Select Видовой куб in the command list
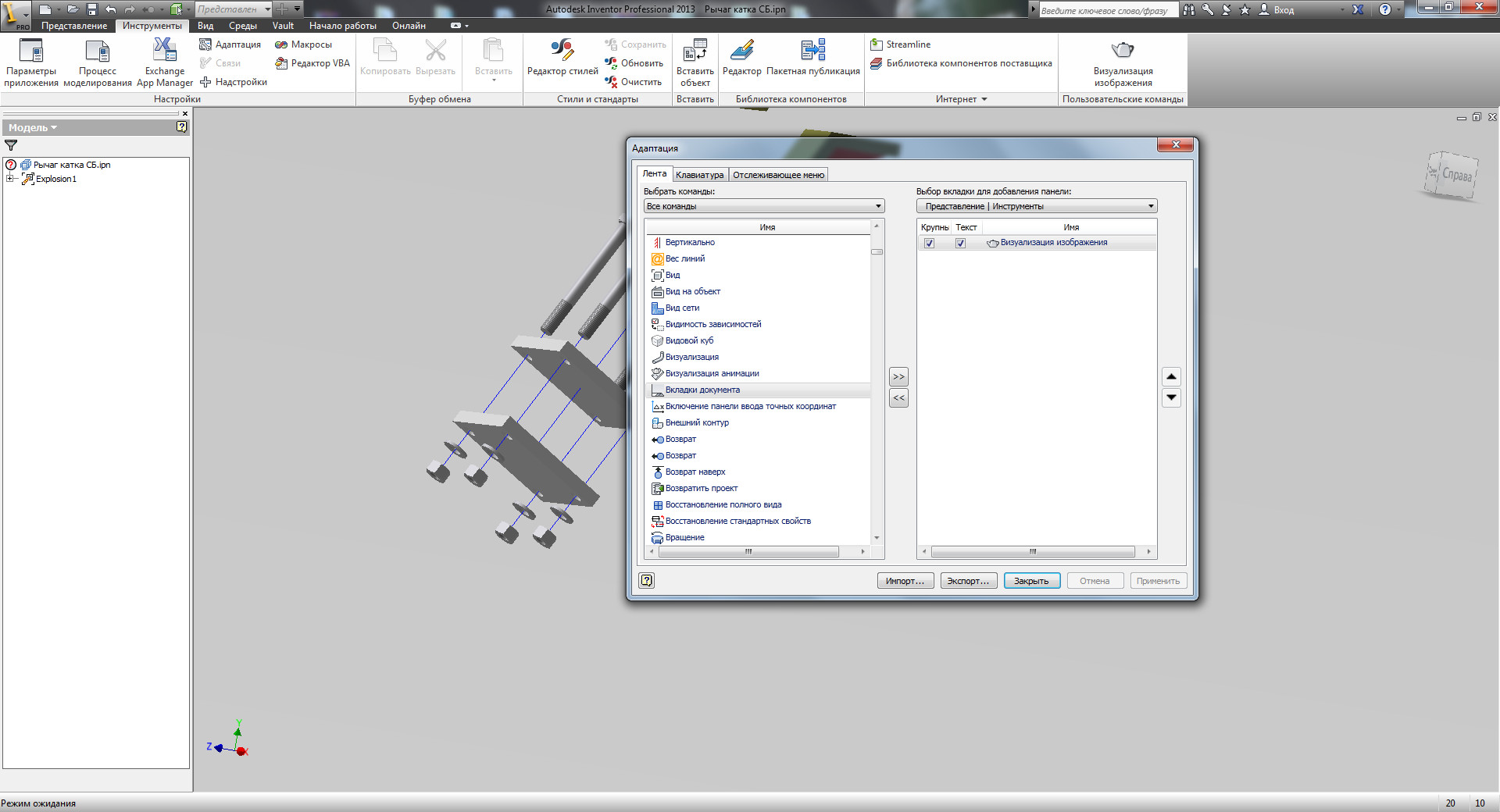This screenshot has height=812, width=1500. click(x=689, y=340)
